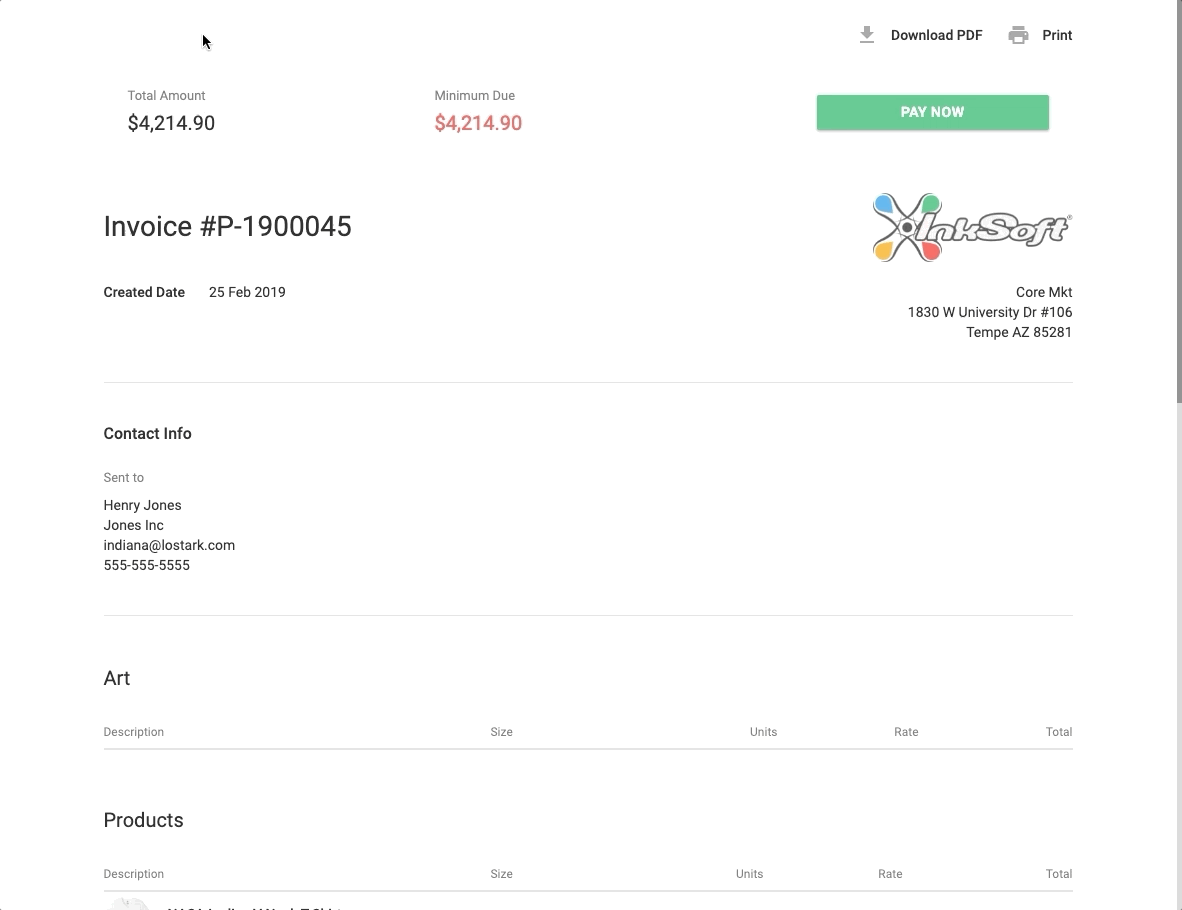This screenshot has width=1182, height=910.
Task: Click the phone number 555-555-5555
Action: 146,565
